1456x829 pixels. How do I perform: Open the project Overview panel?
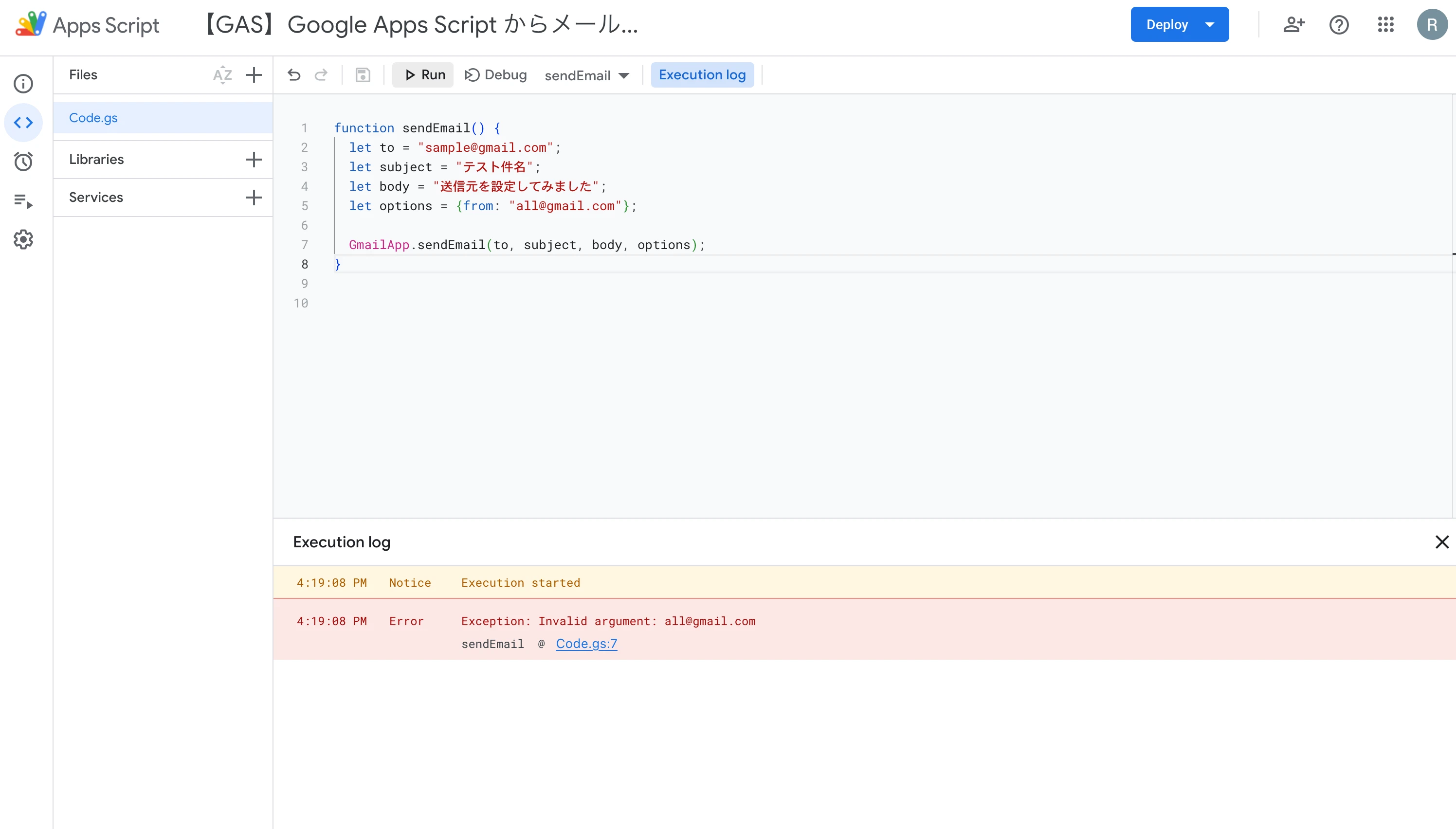pyautogui.click(x=23, y=83)
